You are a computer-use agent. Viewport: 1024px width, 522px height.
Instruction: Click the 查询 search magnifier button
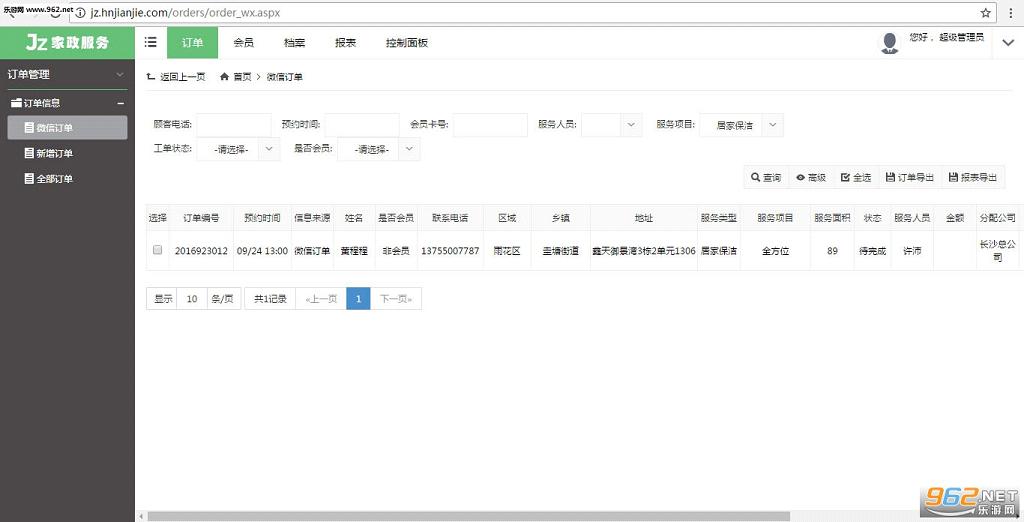tap(766, 177)
